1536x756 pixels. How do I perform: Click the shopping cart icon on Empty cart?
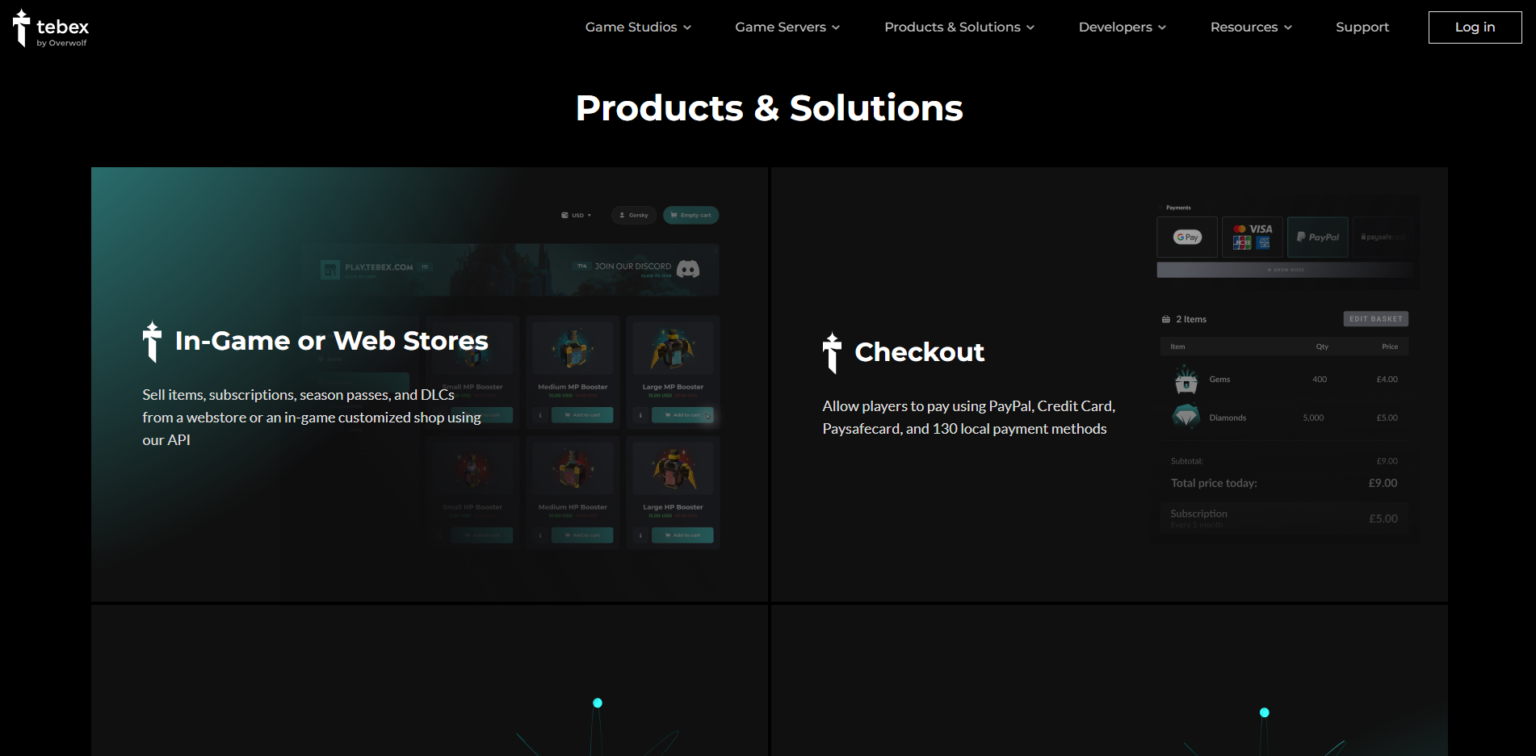673,214
